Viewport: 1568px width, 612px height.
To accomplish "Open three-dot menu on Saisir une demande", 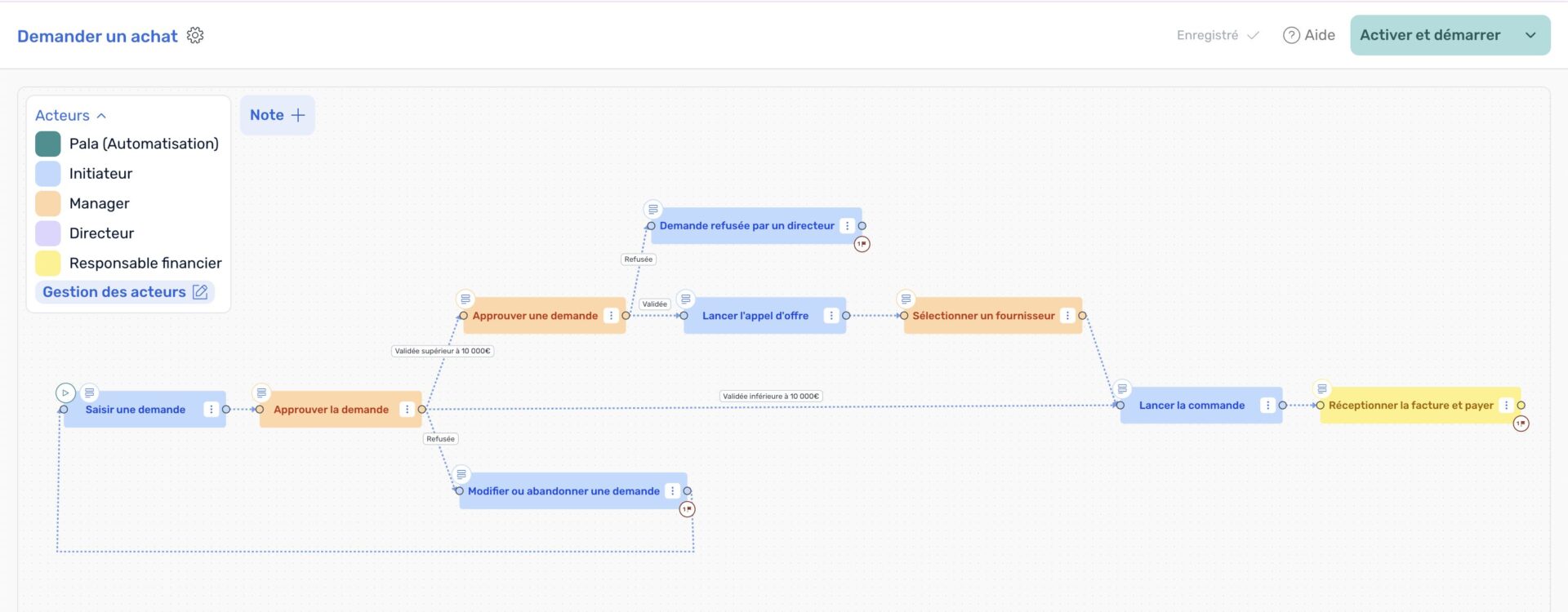I will [212, 410].
